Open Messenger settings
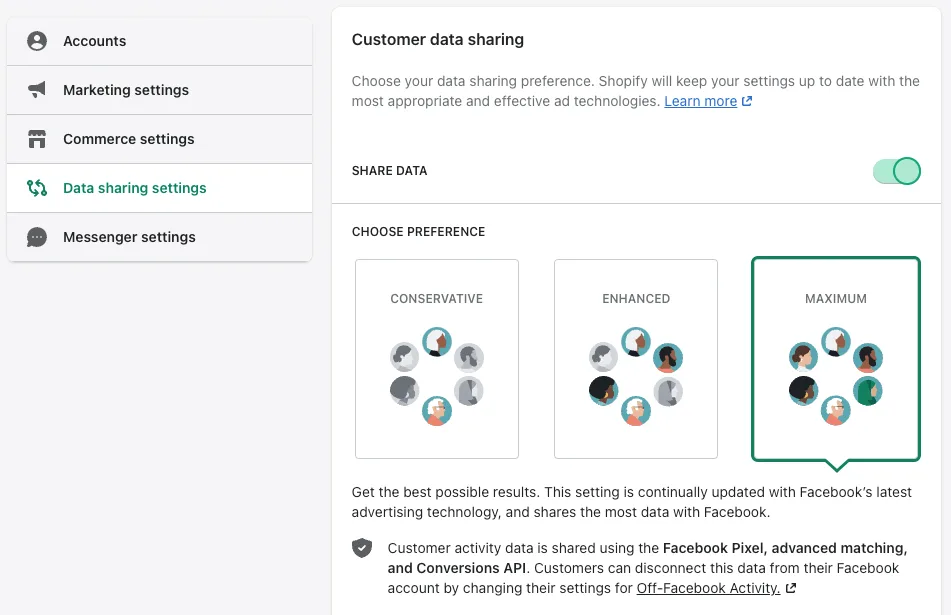The height and width of the screenshot is (615, 951). point(160,237)
